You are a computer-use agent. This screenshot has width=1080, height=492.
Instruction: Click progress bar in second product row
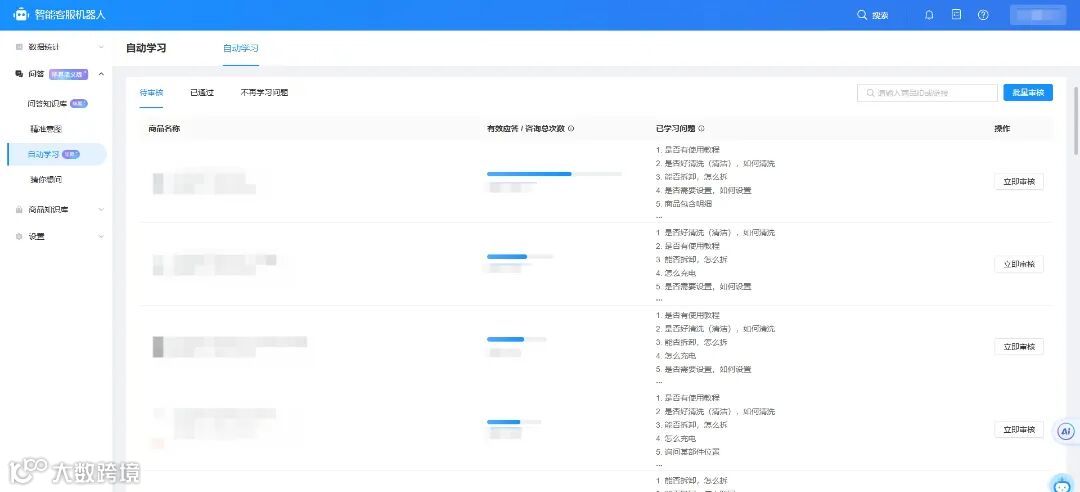coord(520,256)
